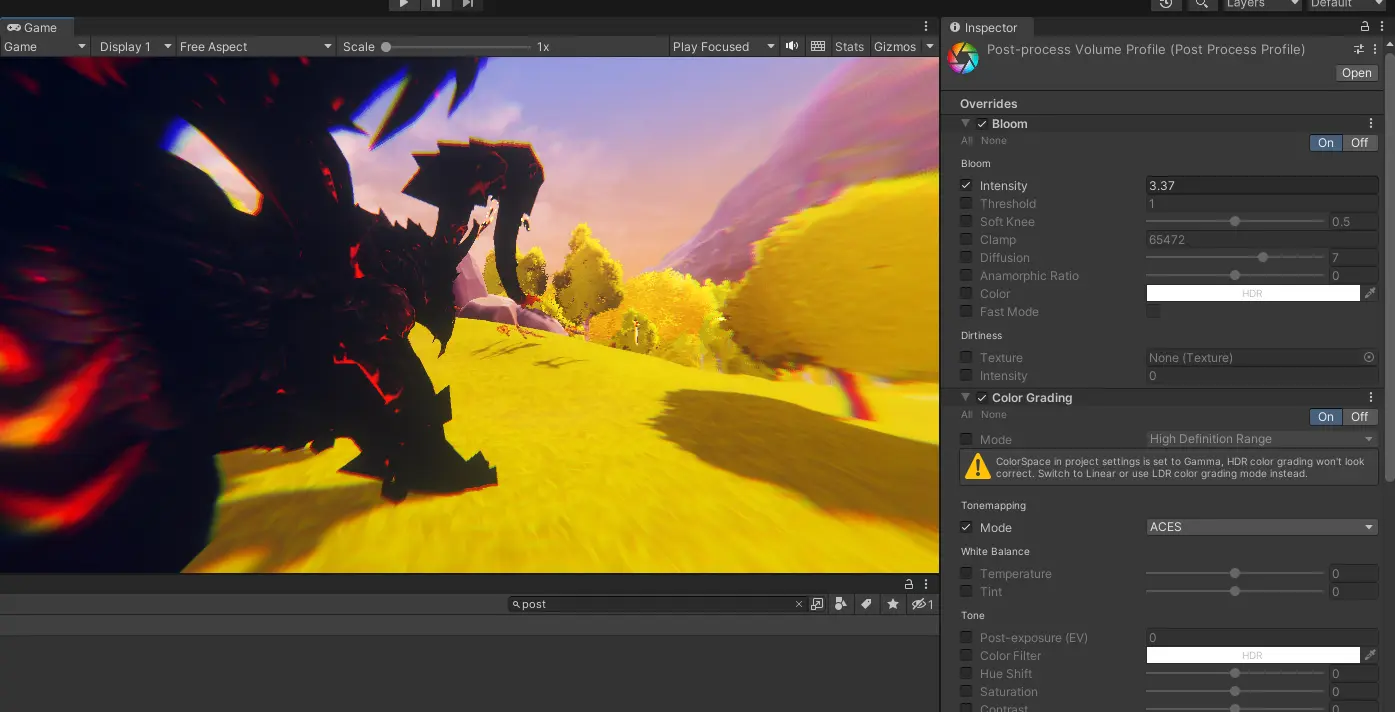Click the keyboard shortcuts icon in Game toolbar
Viewport: 1395px width, 712px height.
click(818, 46)
